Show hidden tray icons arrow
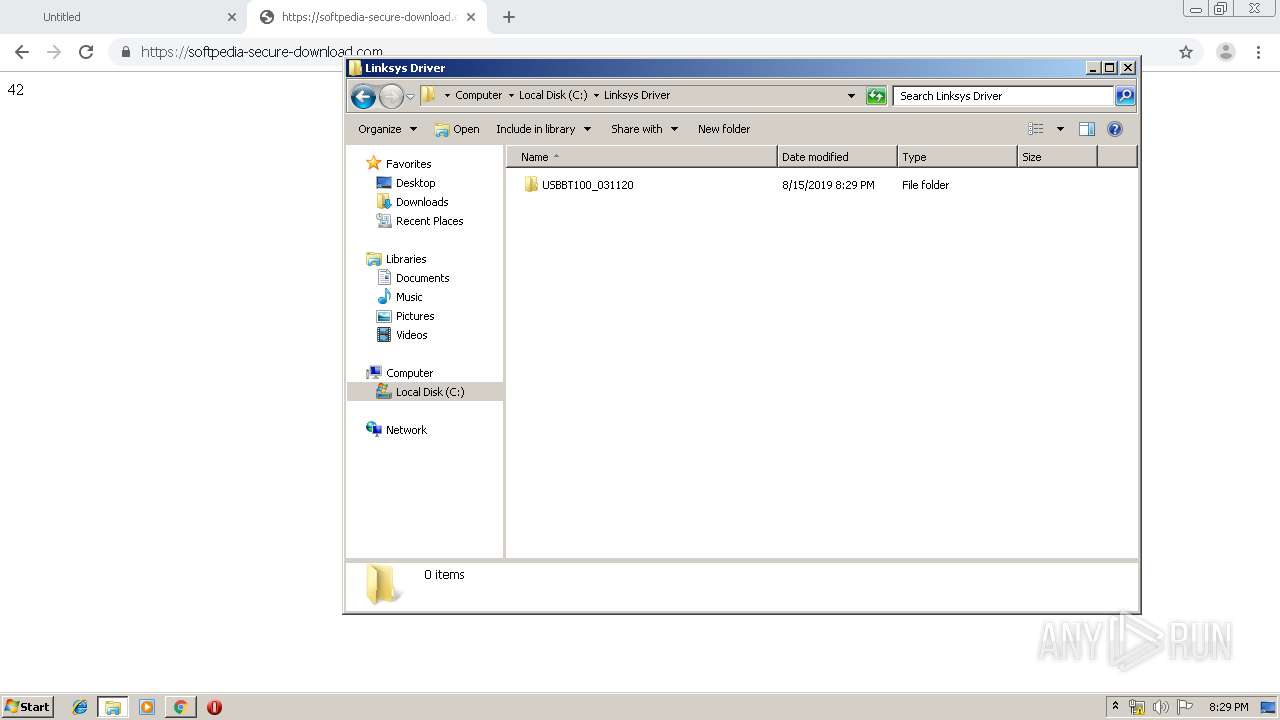The width and height of the screenshot is (1280, 720). 1115,706
